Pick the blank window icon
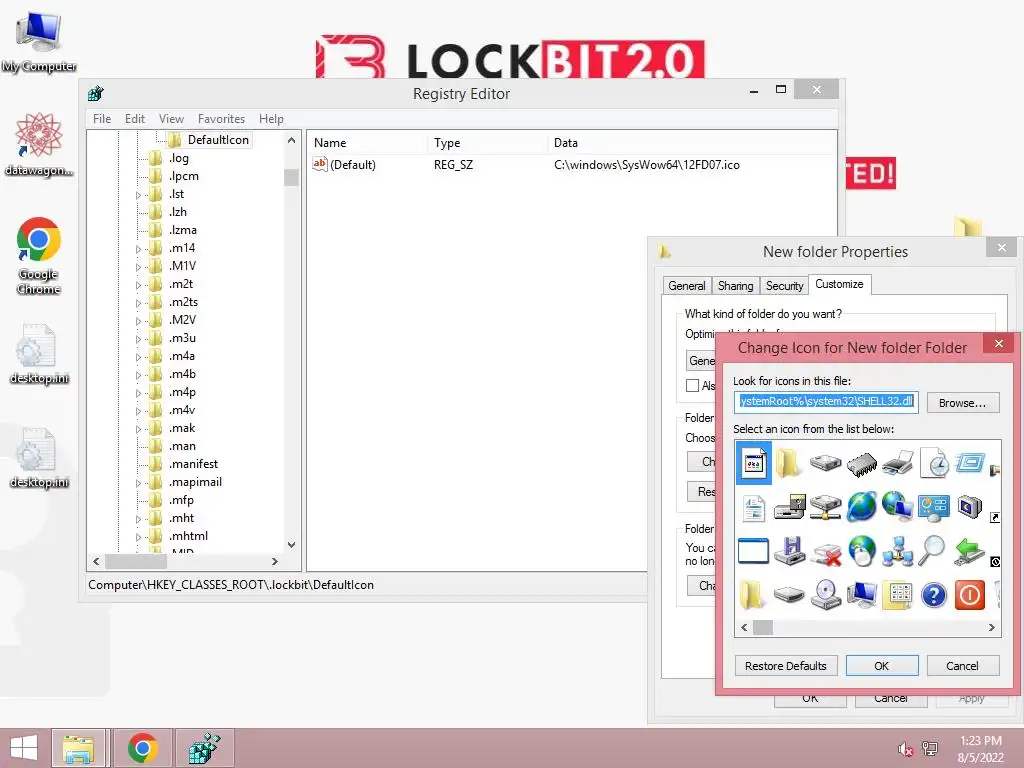Viewport: 1024px width, 768px height. click(x=753, y=551)
